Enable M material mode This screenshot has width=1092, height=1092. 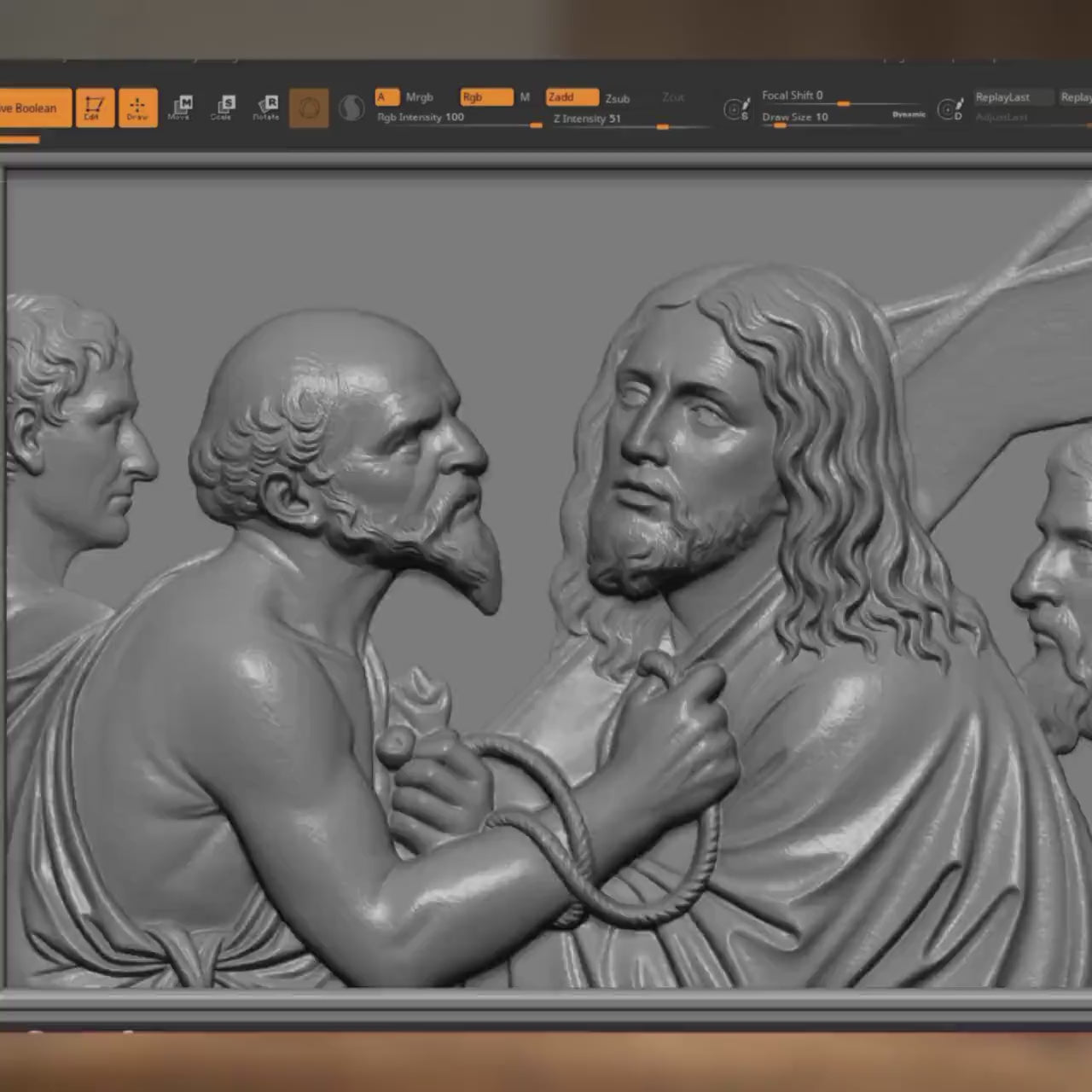[525, 97]
